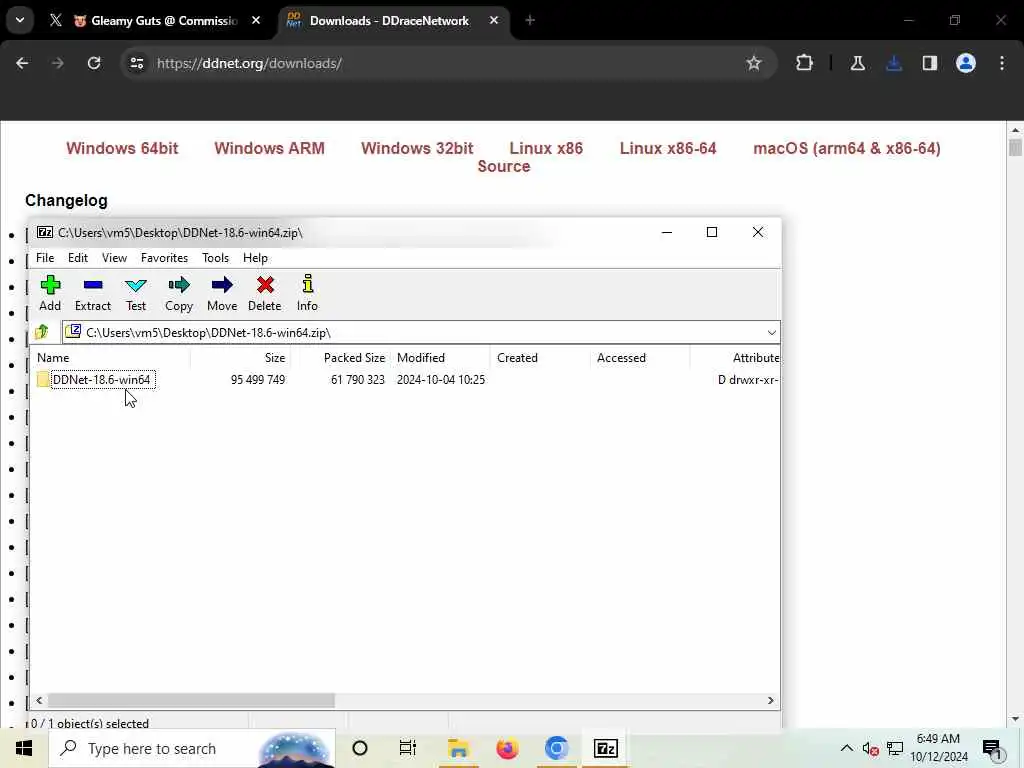Open the macOS (arm64 & x86-64) link
This screenshot has width=1024, height=768.
tap(847, 148)
